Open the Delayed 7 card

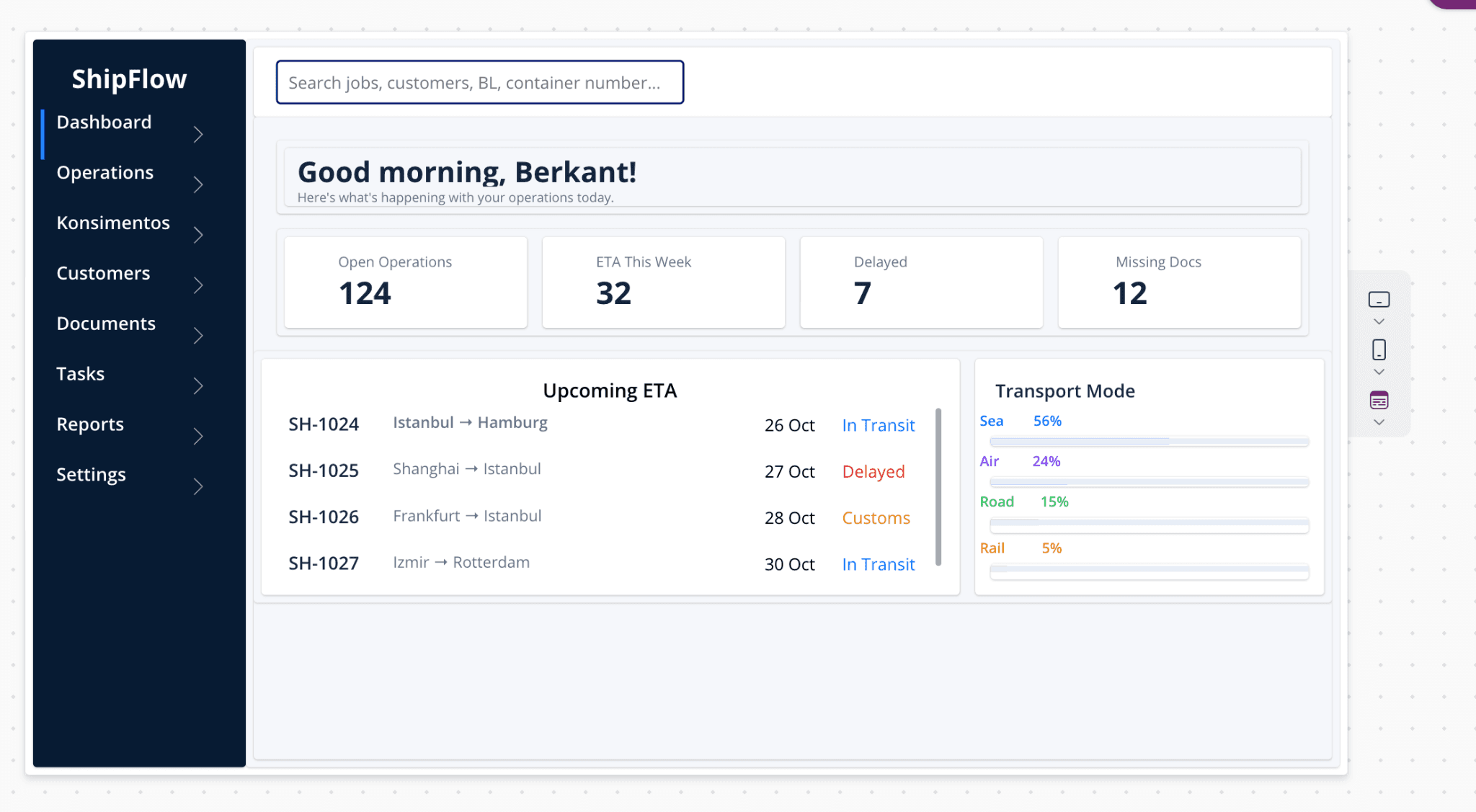pyautogui.click(x=922, y=282)
